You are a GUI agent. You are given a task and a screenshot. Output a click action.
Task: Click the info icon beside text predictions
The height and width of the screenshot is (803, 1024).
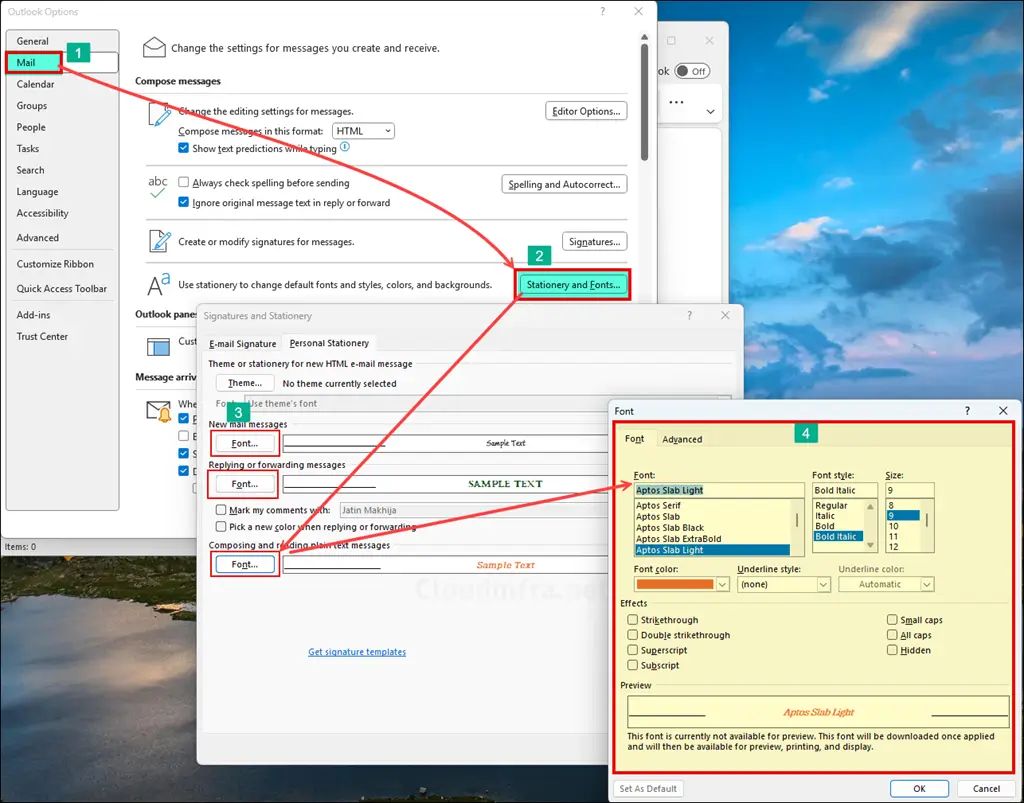(345, 147)
